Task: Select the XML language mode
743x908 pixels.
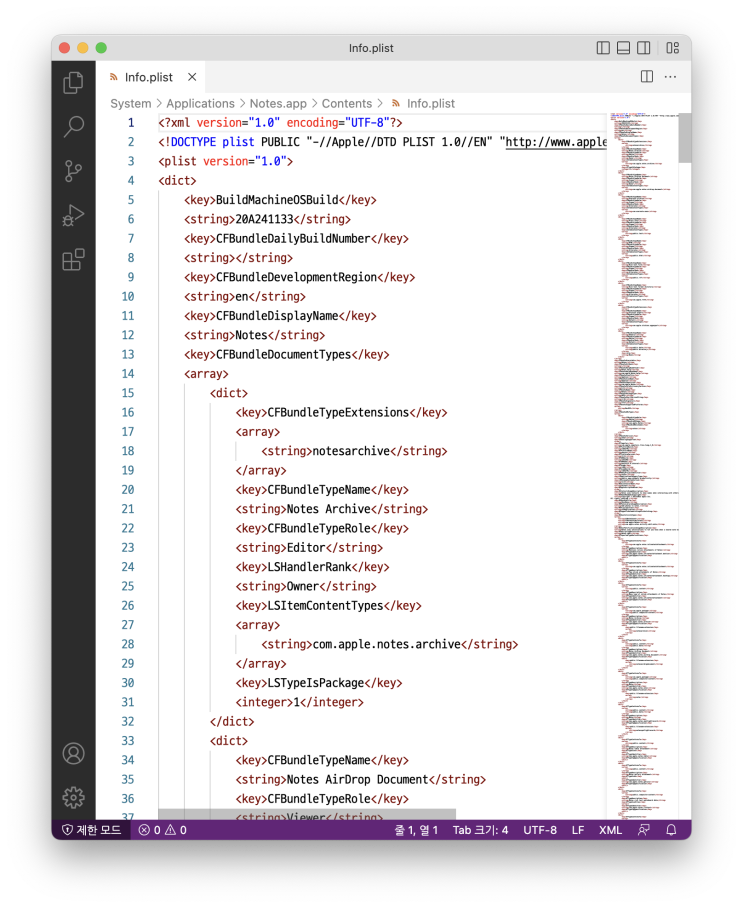Action: pos(610,830)
